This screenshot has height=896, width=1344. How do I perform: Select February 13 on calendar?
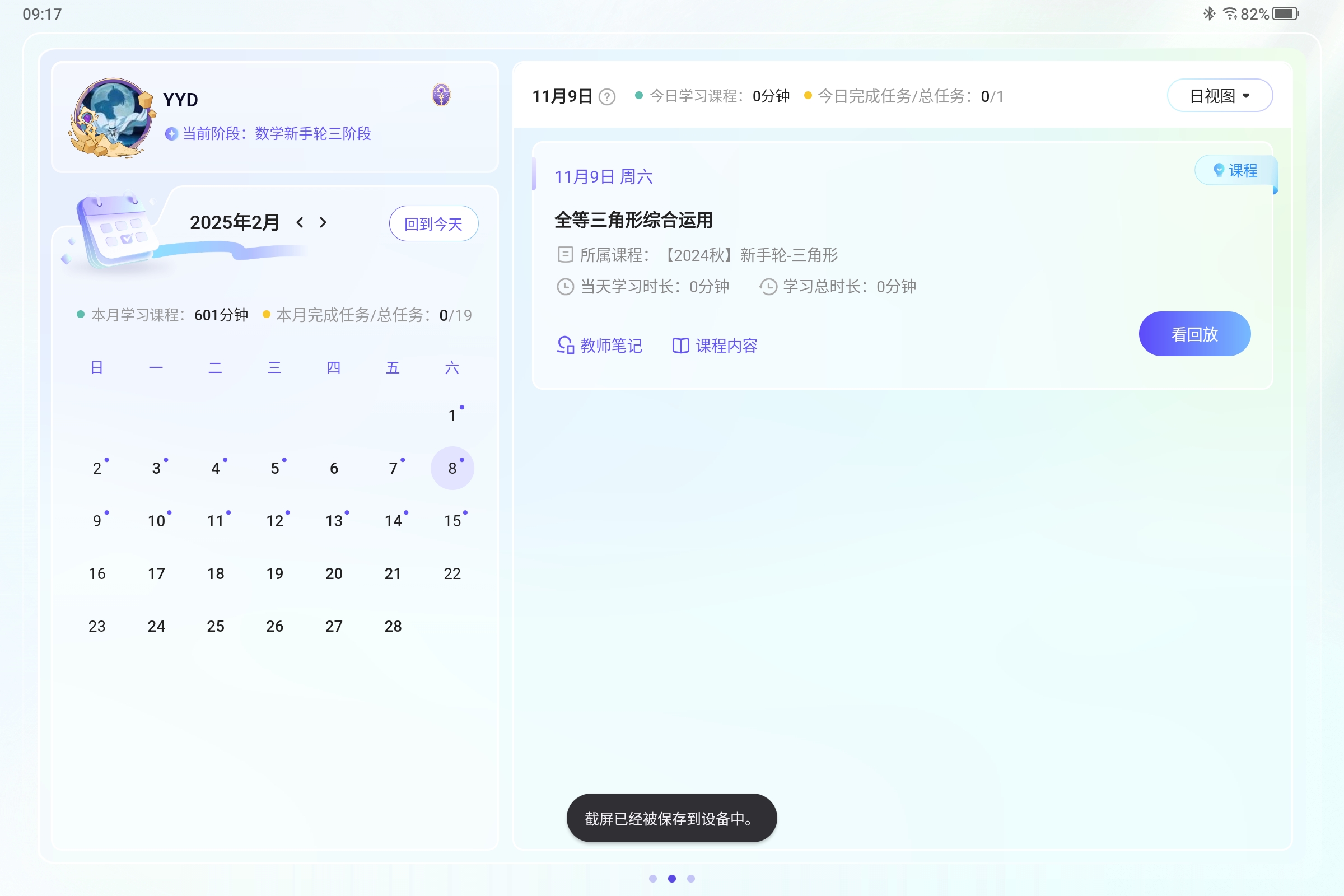(334, 521)
